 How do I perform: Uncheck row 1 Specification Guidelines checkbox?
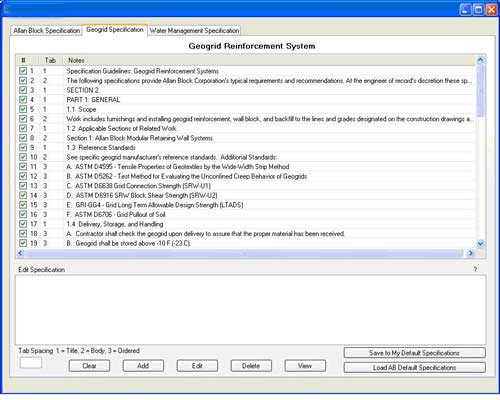[x=23, y=71]
